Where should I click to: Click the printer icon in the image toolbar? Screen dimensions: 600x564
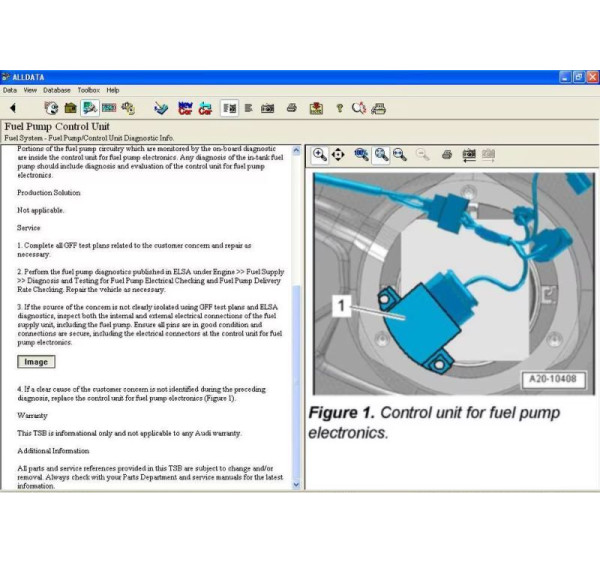tap(446, 154)
